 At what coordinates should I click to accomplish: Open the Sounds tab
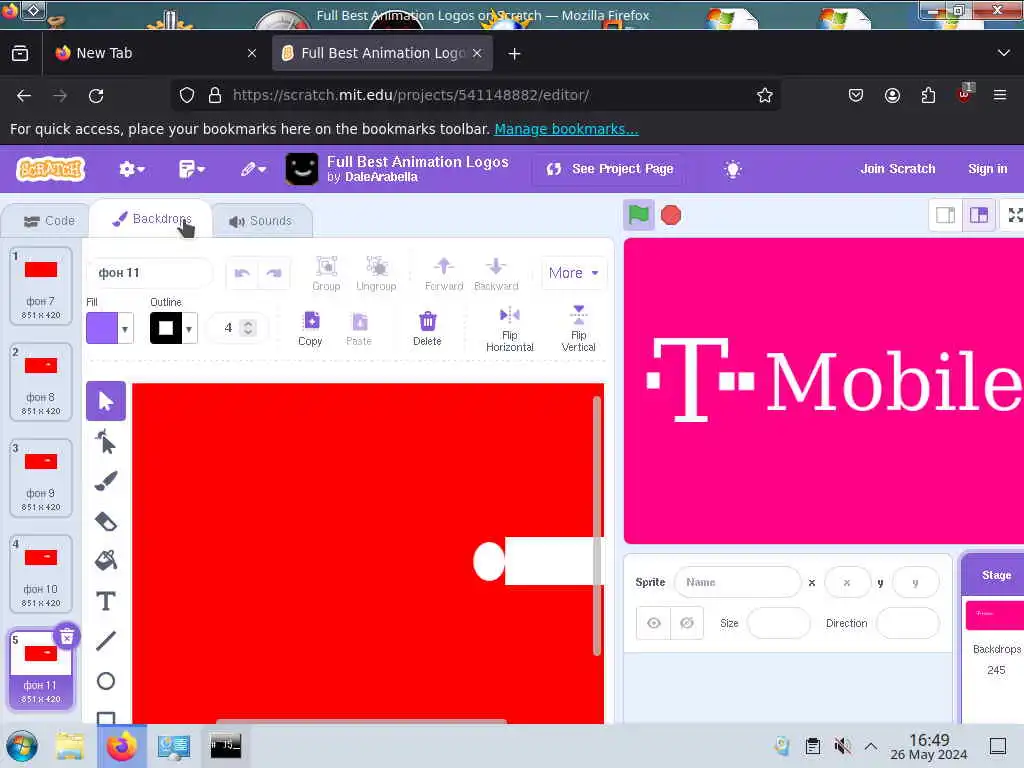[x=261, y=221]
